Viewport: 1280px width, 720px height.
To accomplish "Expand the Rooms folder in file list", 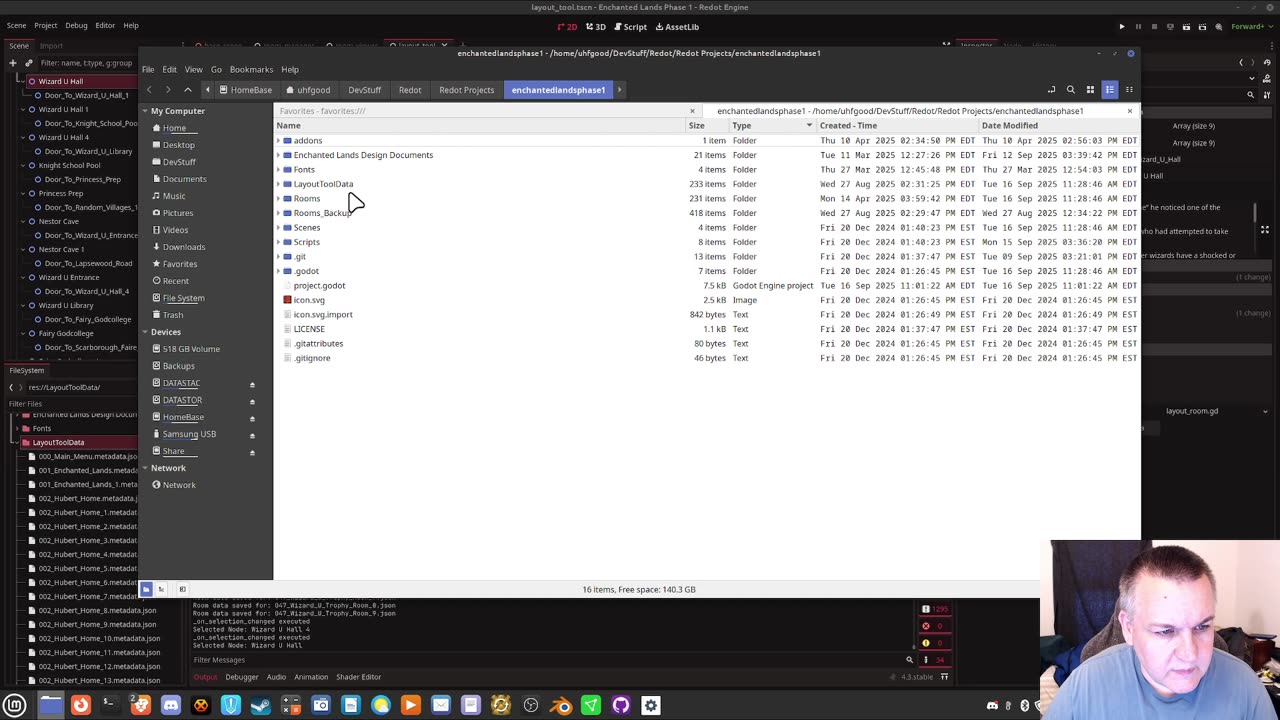I will click(278, 198).
